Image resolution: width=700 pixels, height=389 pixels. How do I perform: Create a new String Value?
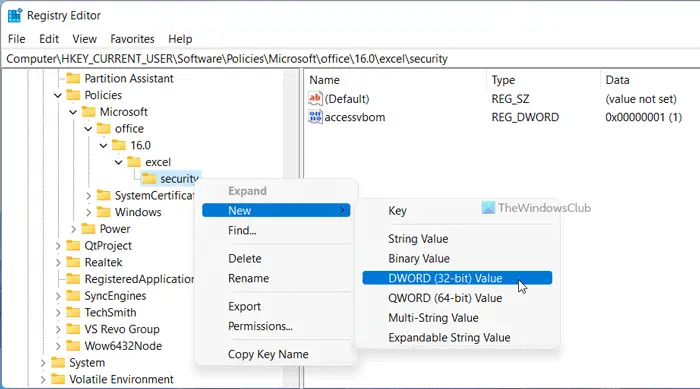coord(457,239)
